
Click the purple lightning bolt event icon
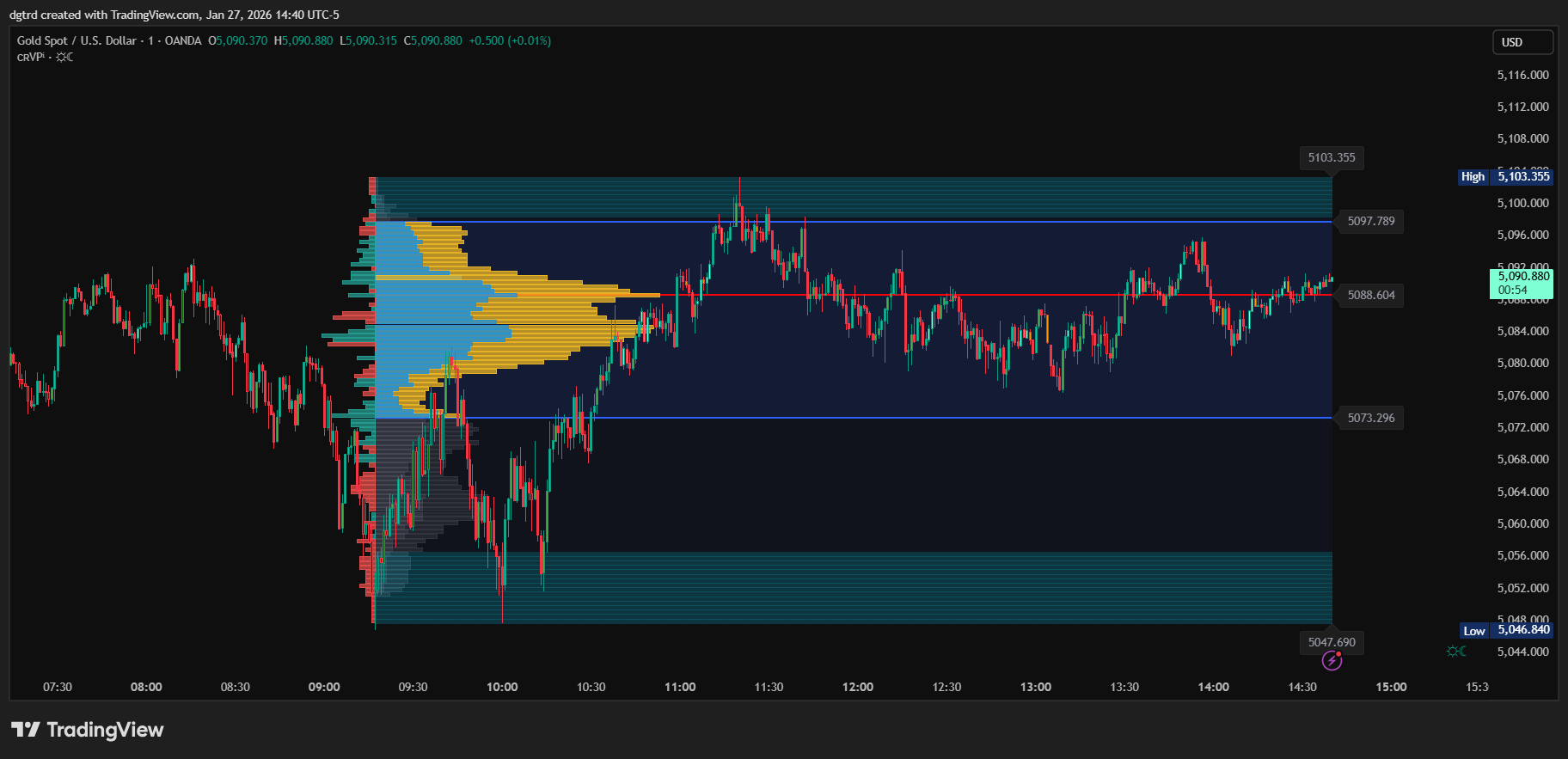1332,660
